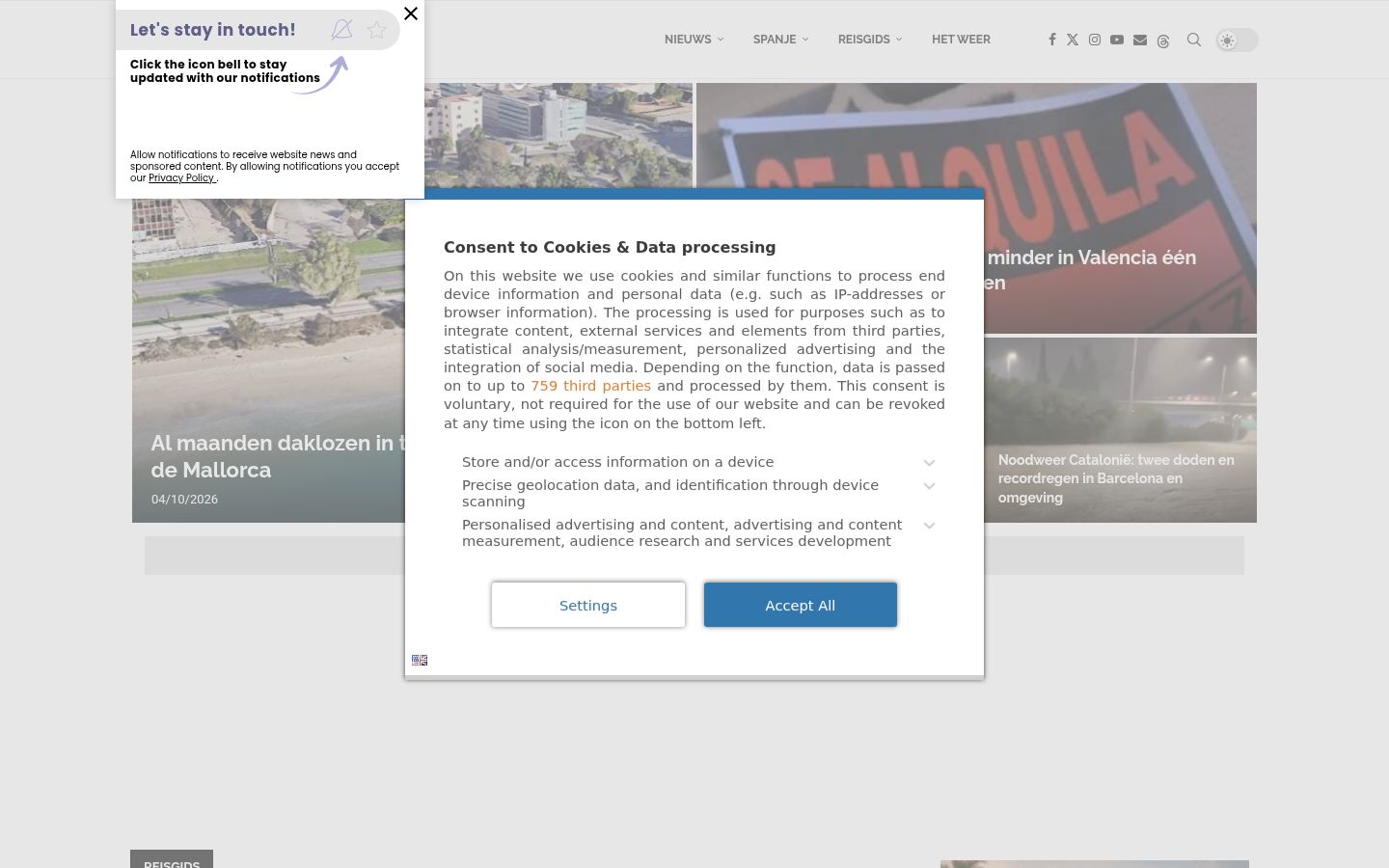Open the X (Twitter) social icon
This screenshot has width=1389, height=868.
tap(1073, 40)
